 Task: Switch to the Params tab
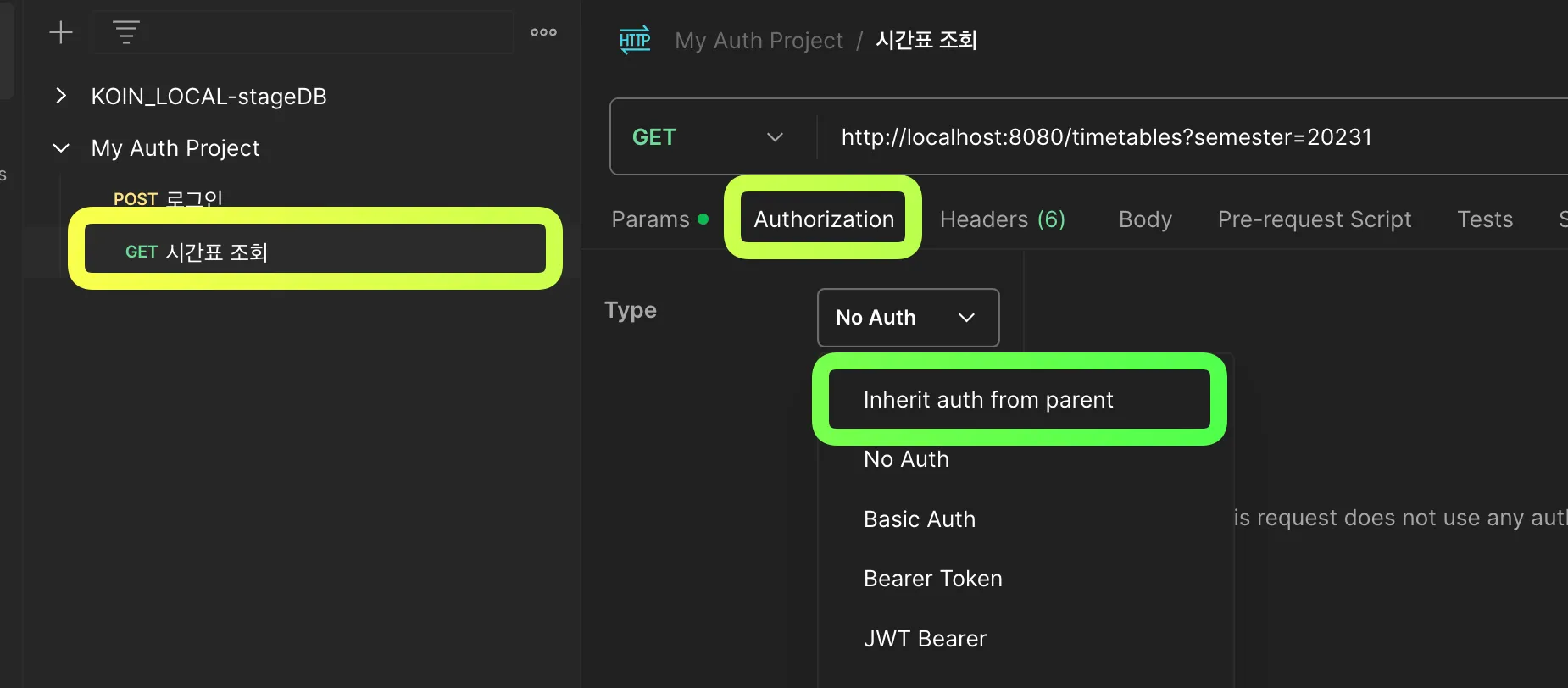click(650, 219)
